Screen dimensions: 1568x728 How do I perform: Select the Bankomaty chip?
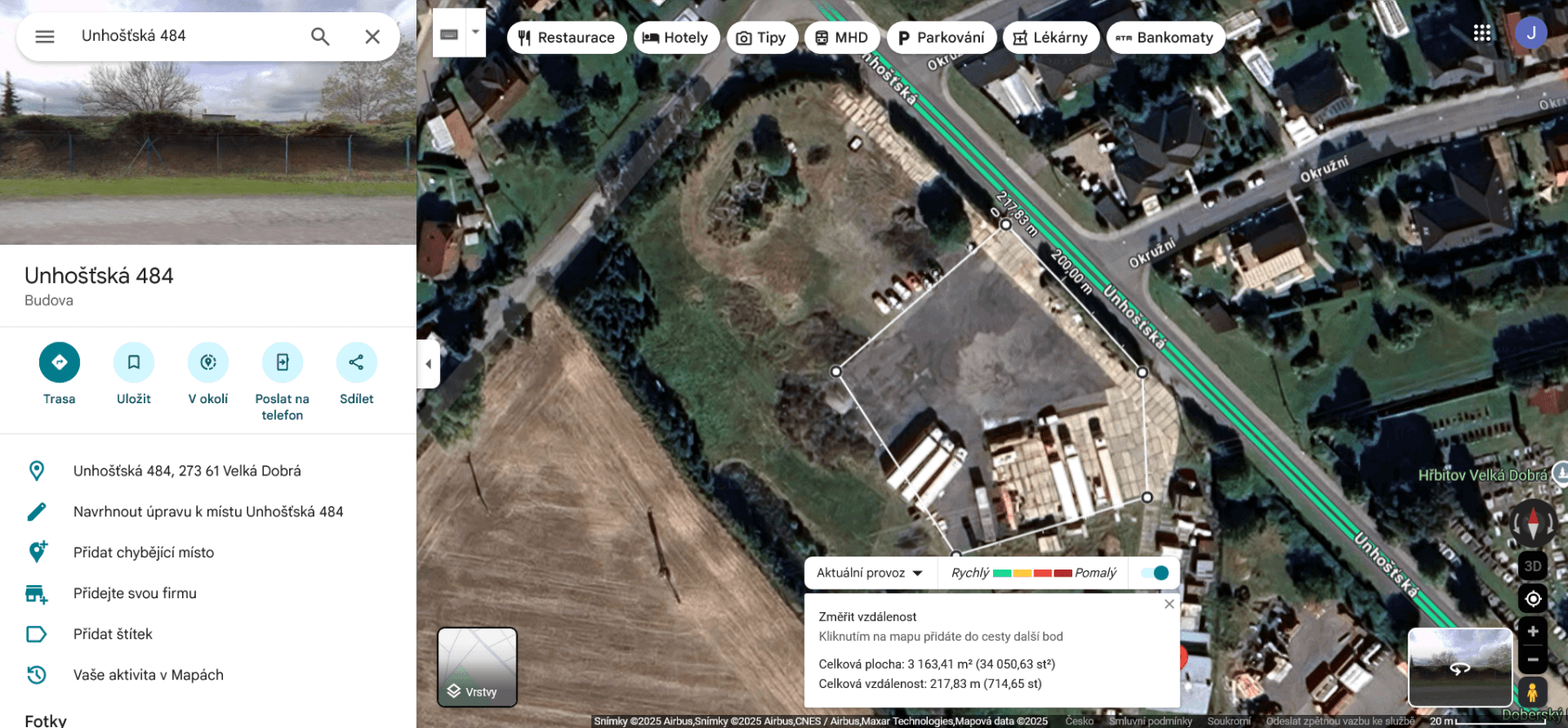tap(1166, 37)
